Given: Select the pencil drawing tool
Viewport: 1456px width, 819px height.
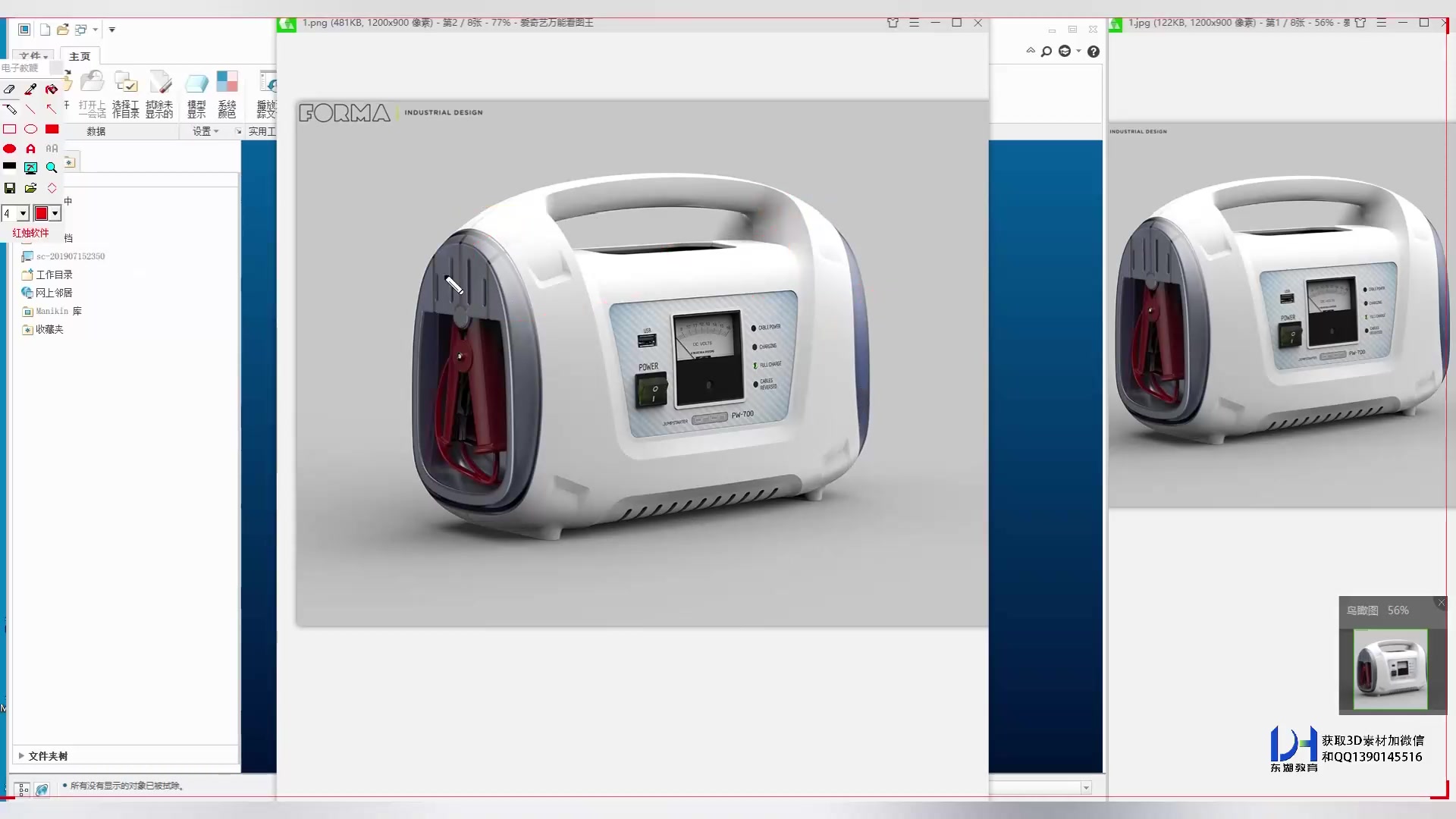Looking at the screenshot, I should [10, 109].
